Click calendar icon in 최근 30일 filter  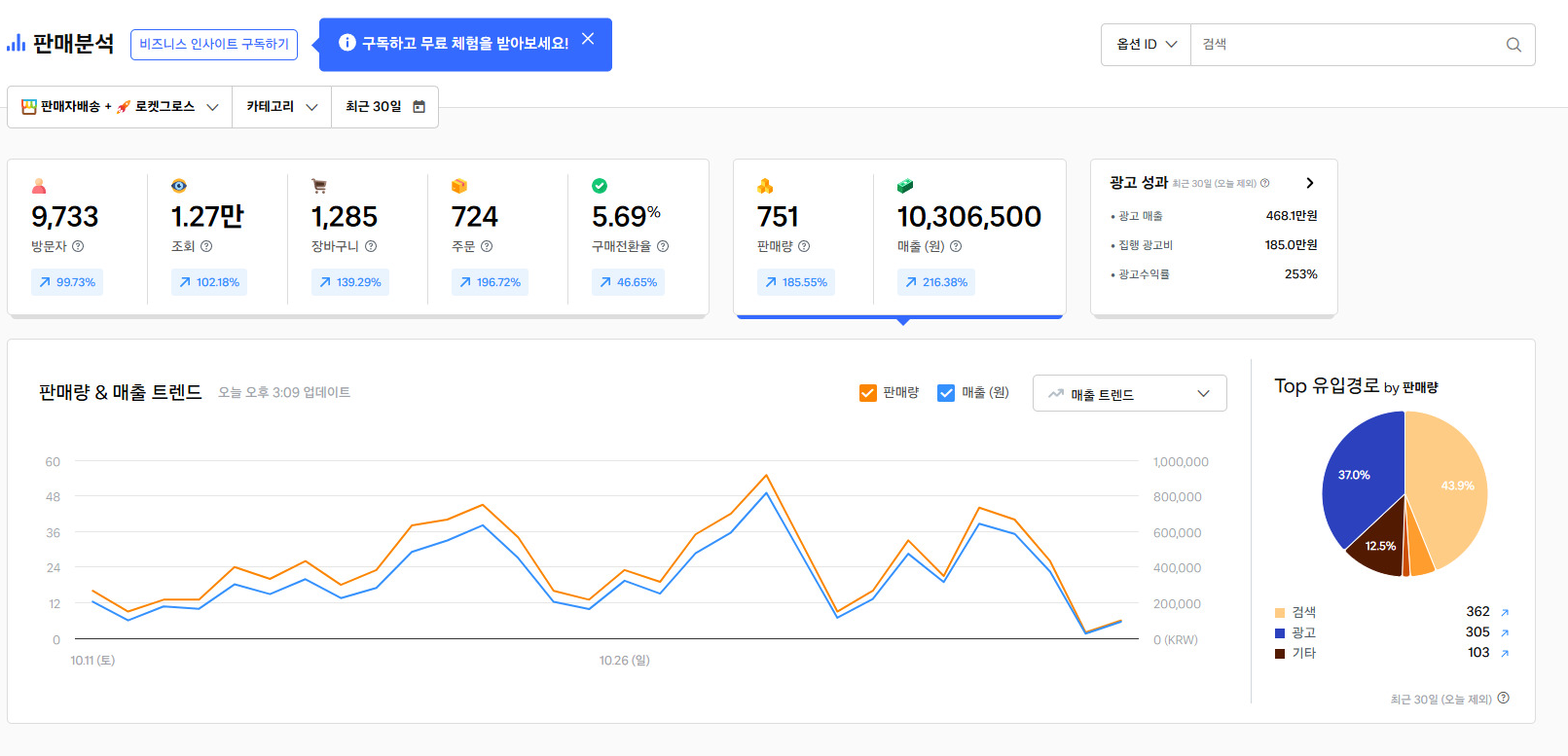(419, 107)
